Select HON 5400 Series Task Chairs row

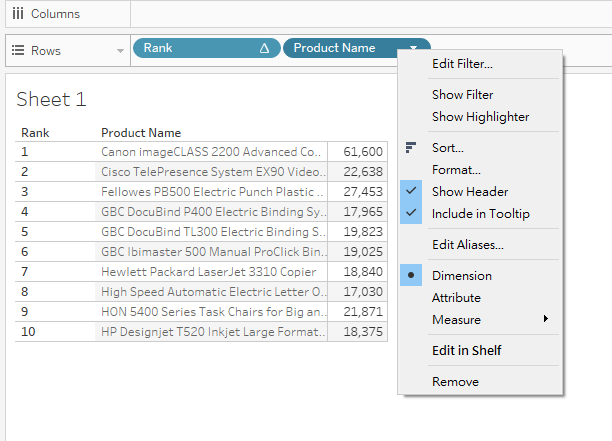pos(212,311)
